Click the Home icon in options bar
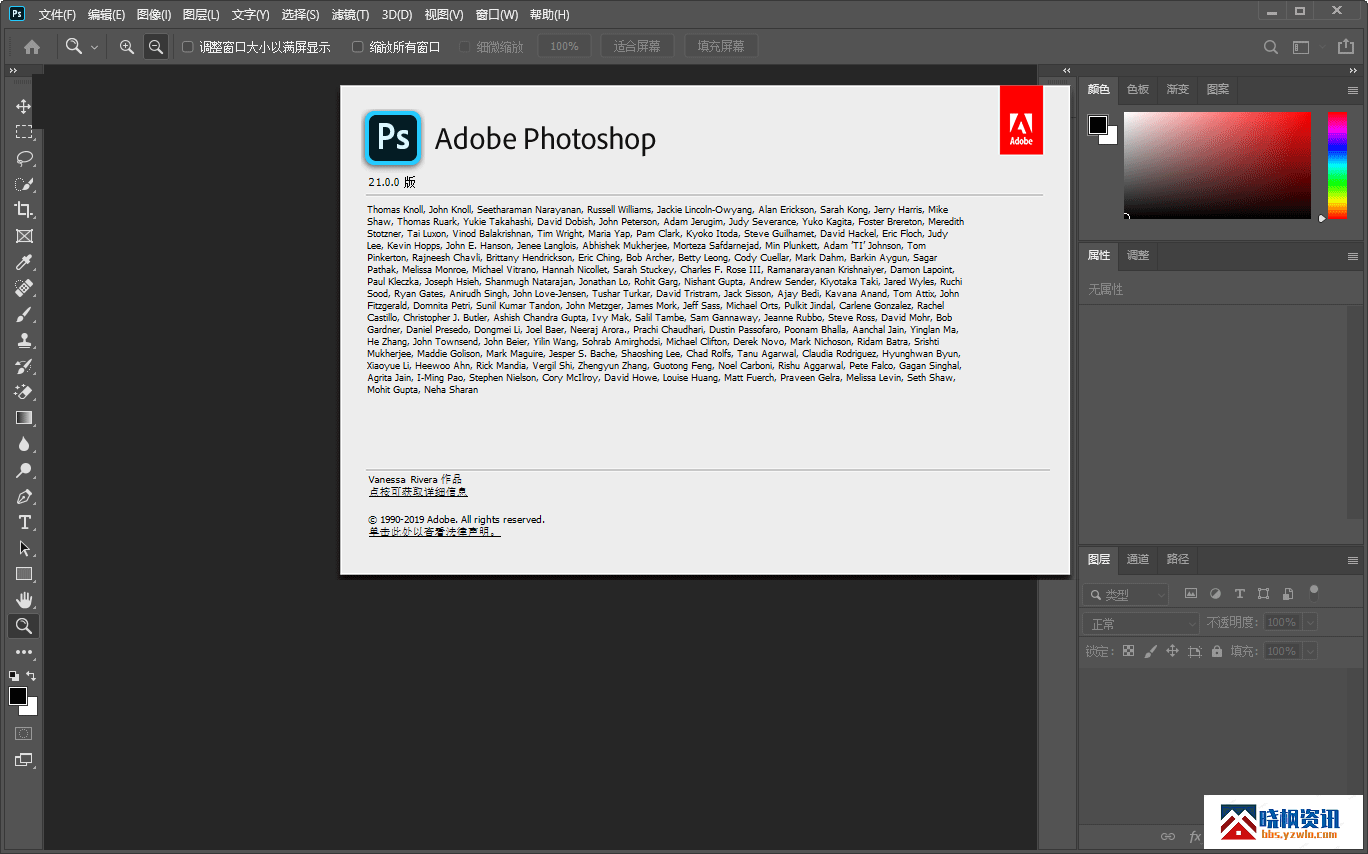The width and height of the screenshot is (1368, 854). (32, 46)
